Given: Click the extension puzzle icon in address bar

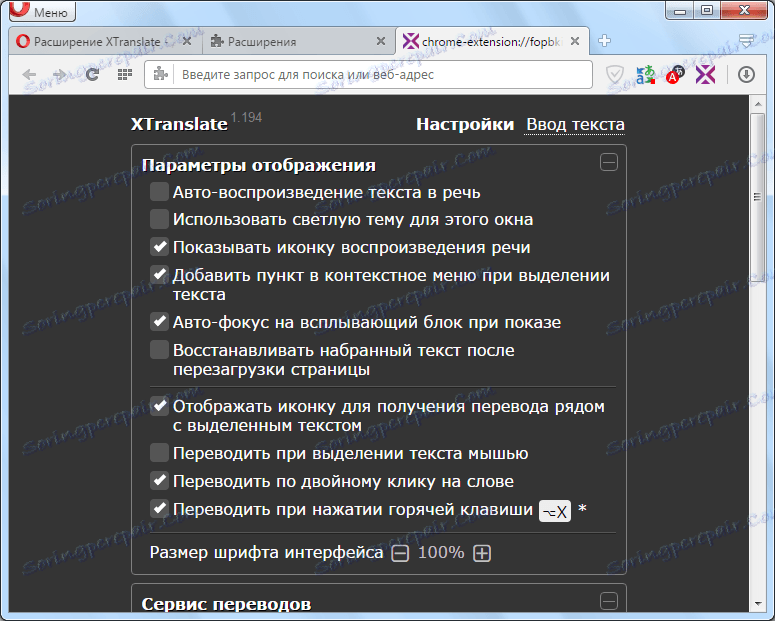Looking at the screenshot, I should pos(160,75).
